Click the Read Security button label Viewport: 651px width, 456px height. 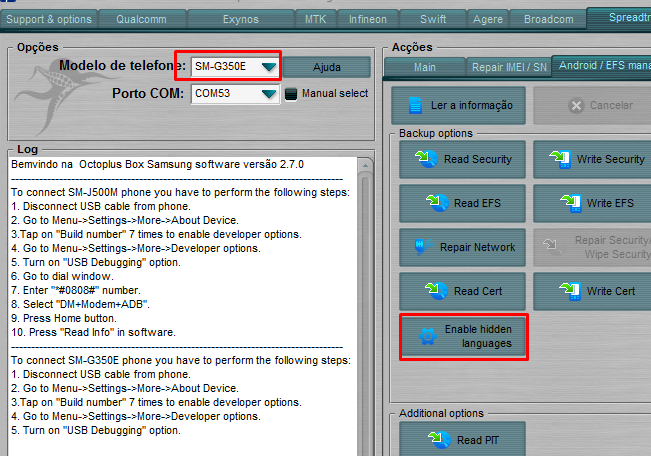coord(477,159)
